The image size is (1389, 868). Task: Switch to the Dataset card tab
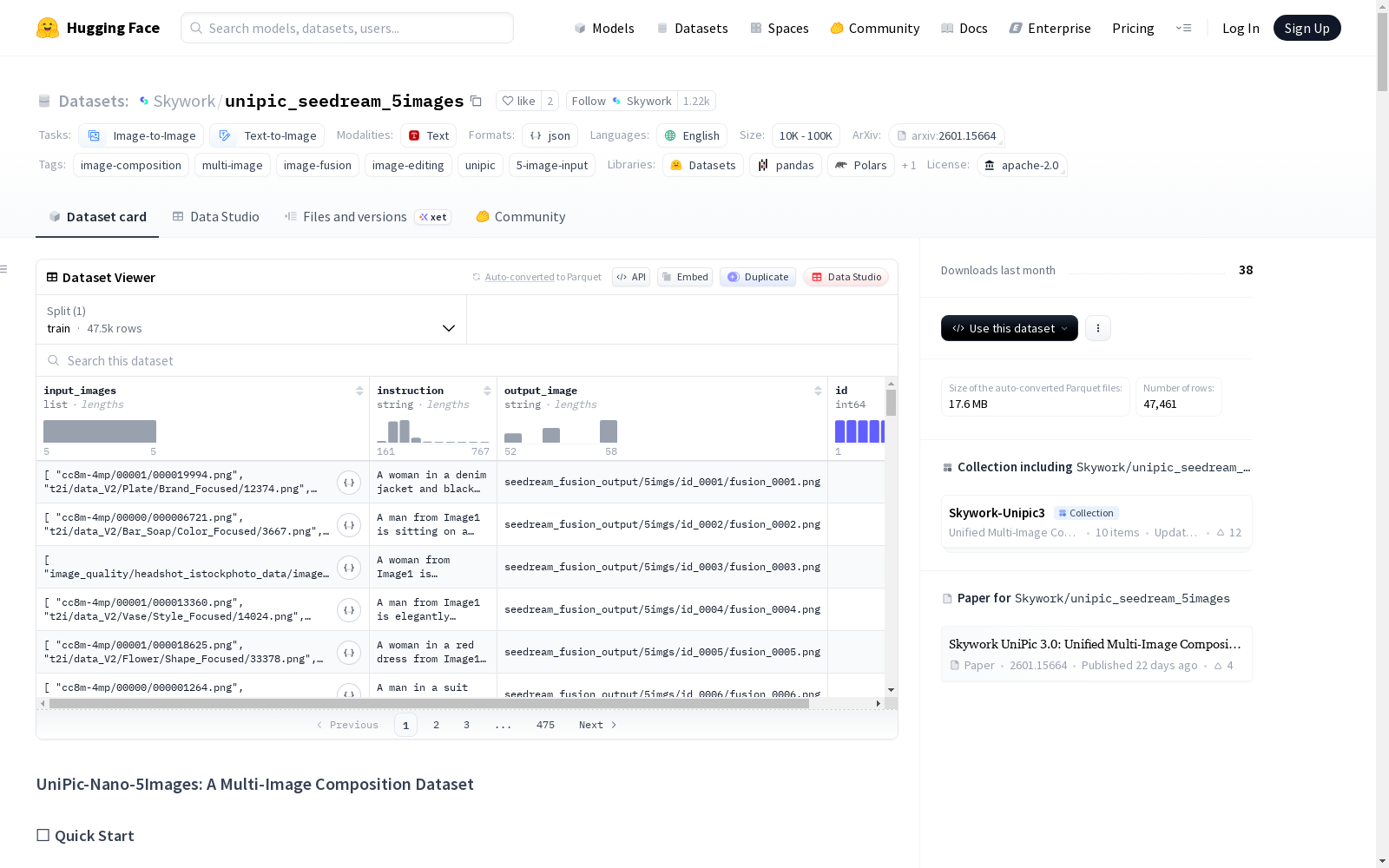pyautogui.click(x=97, y=217)
